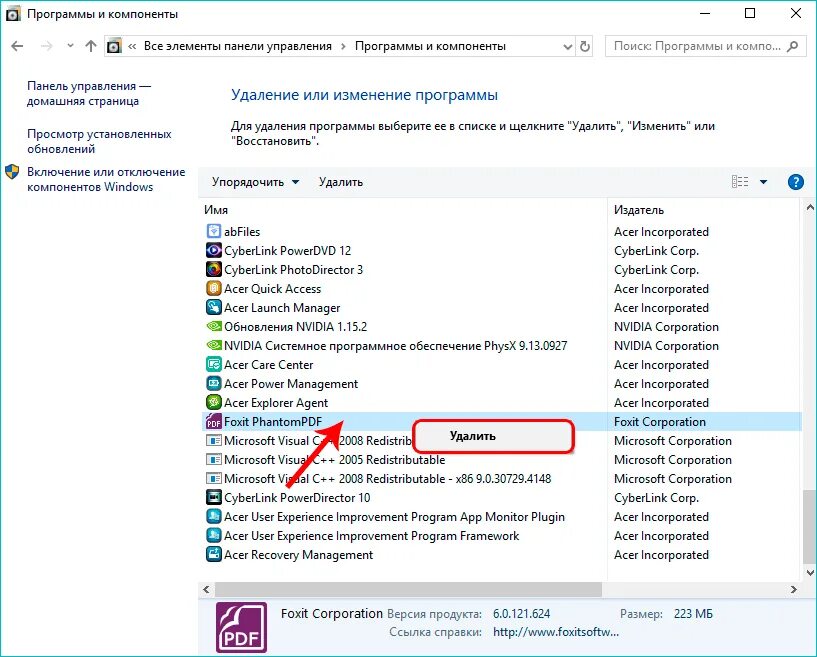This screenshot has width=817, height=657.
Task: Select the CyberLink PowerDVD 12 icon
Action: click(214, 251)
